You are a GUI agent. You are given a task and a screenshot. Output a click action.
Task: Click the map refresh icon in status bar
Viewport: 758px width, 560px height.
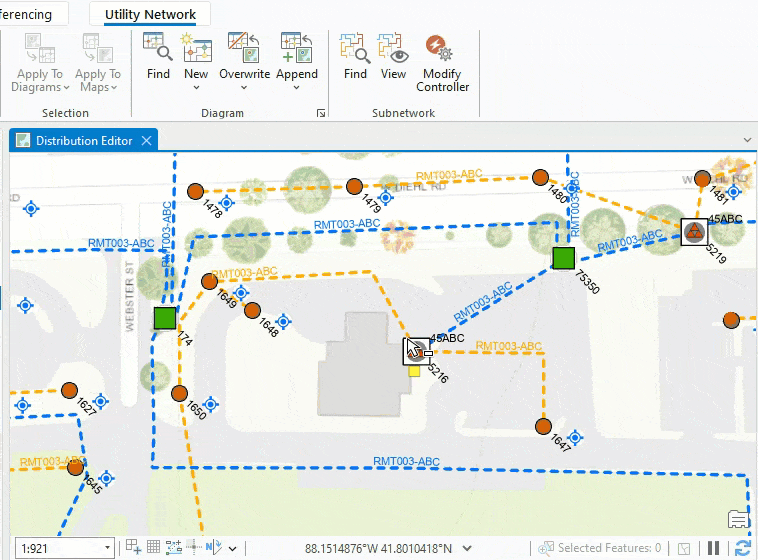point(743,548)
